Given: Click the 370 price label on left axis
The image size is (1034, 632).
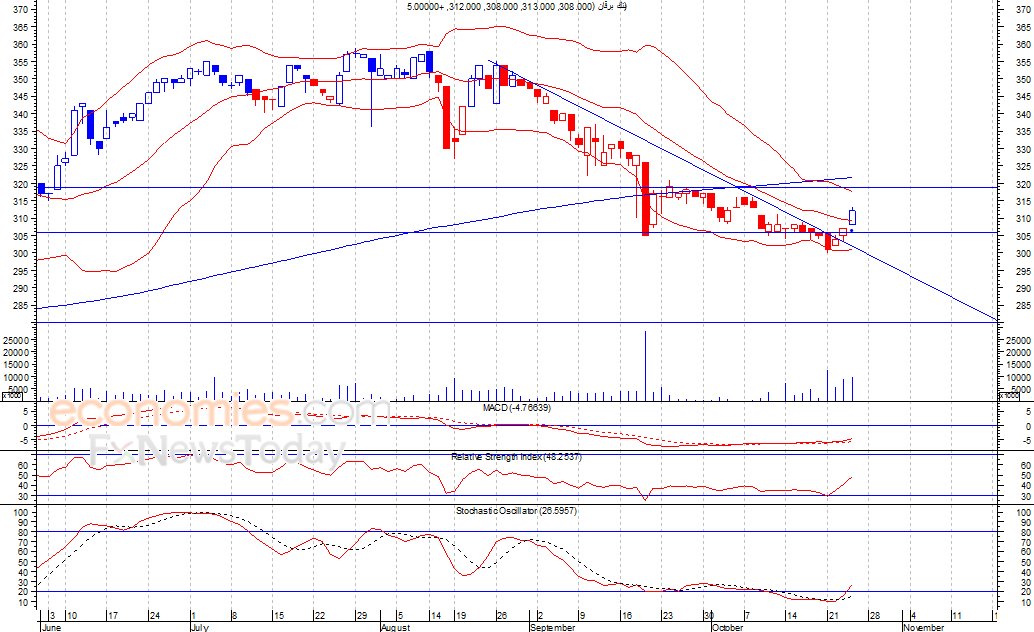Looking at the screenshot, I should 20,10.
